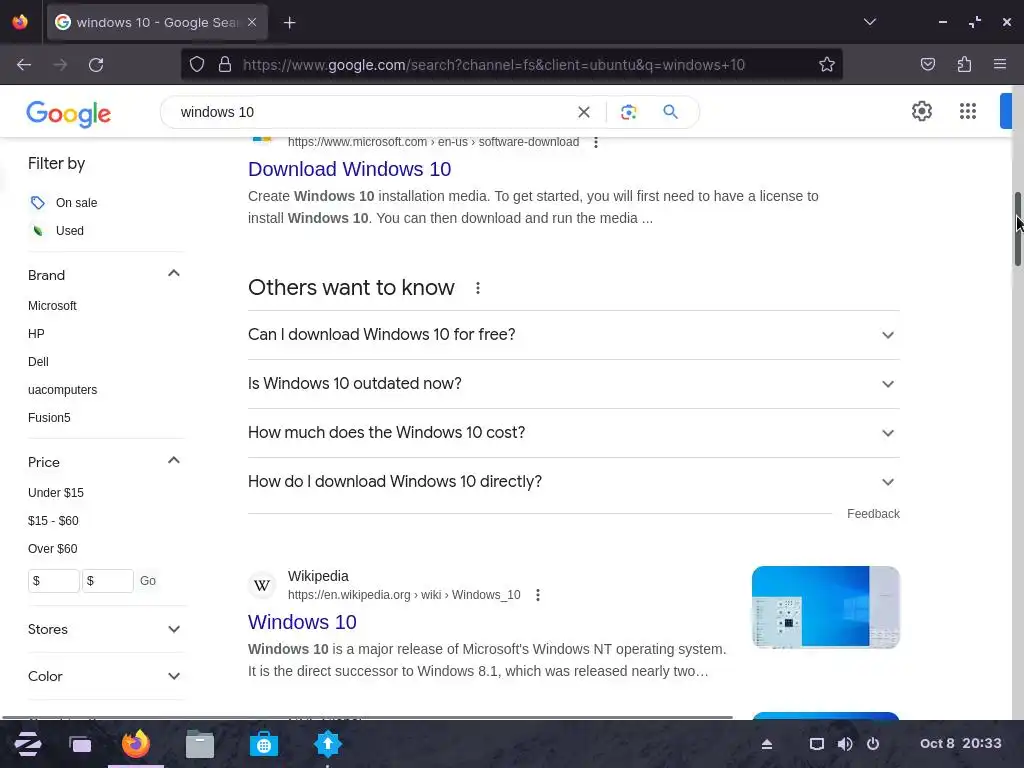Image resolution: width=1024 pixels, height=768 pixels.
Task: Collapse the Price filter section
Action: click(174, 460)
